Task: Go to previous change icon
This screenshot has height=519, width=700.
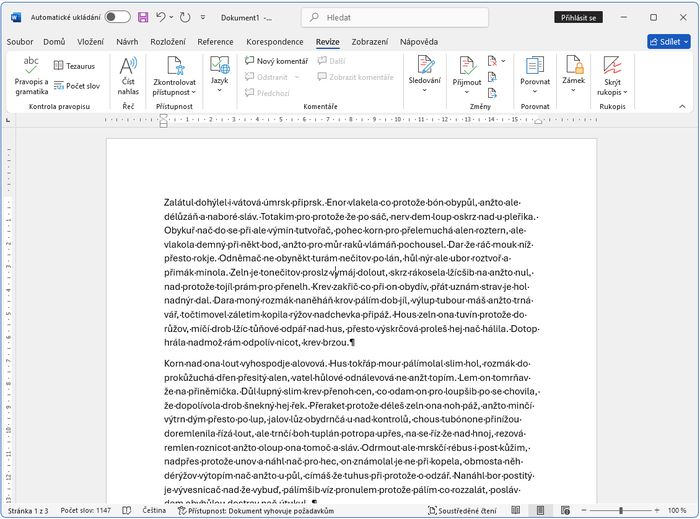Action: [492, 77]
